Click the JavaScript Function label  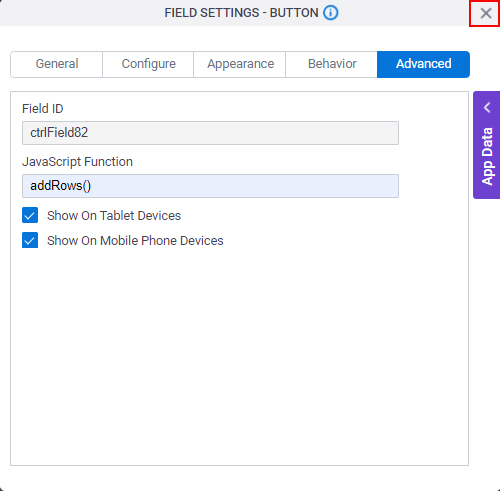coord(77,162)
